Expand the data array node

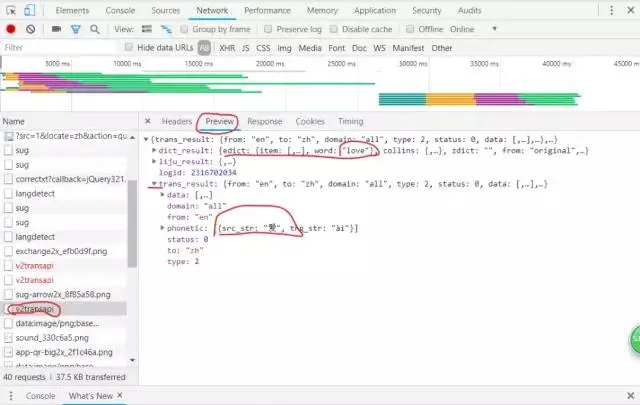pyautogui.click(x=162, y=195)
